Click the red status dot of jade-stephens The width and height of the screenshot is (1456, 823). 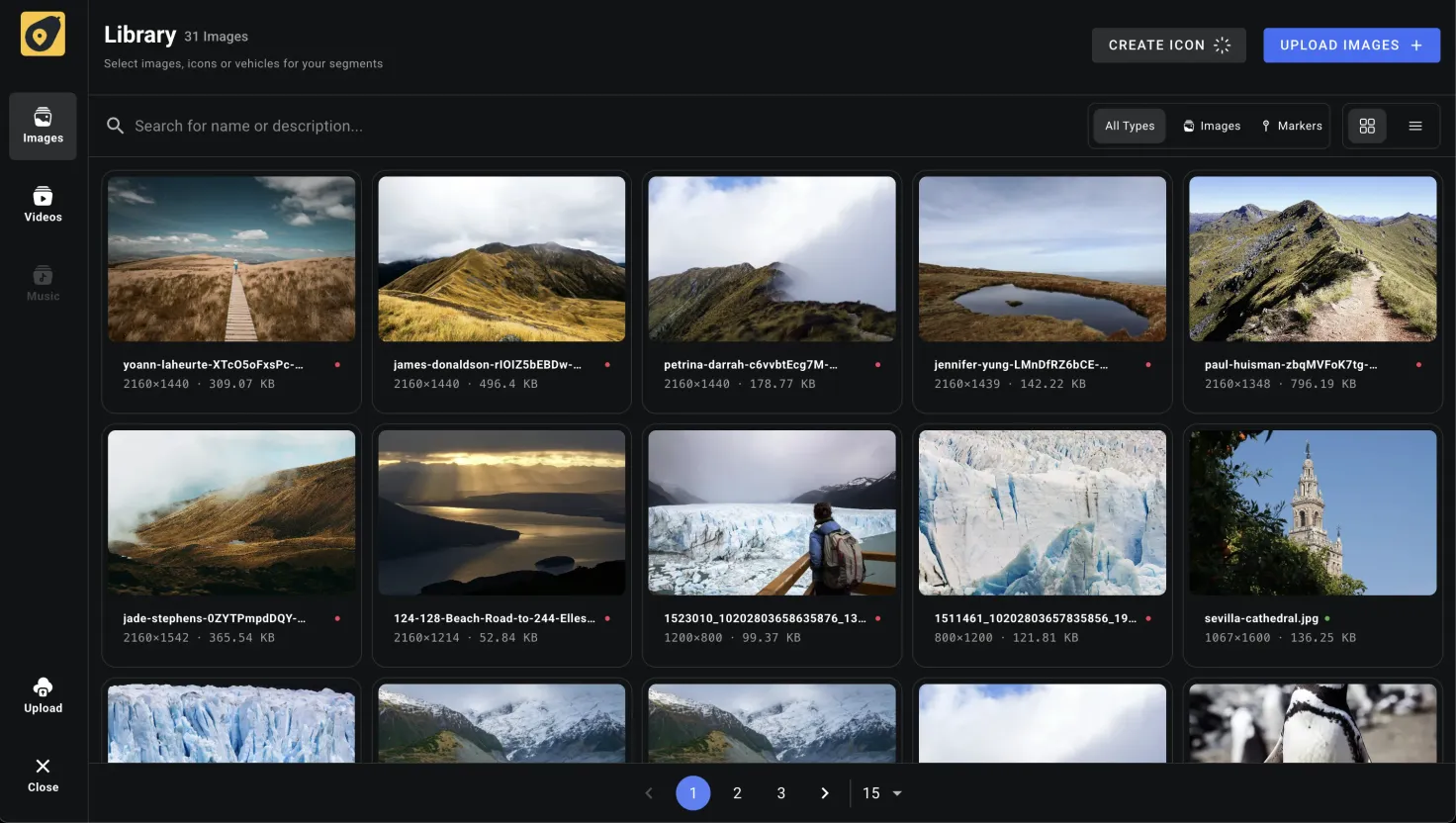337,618
